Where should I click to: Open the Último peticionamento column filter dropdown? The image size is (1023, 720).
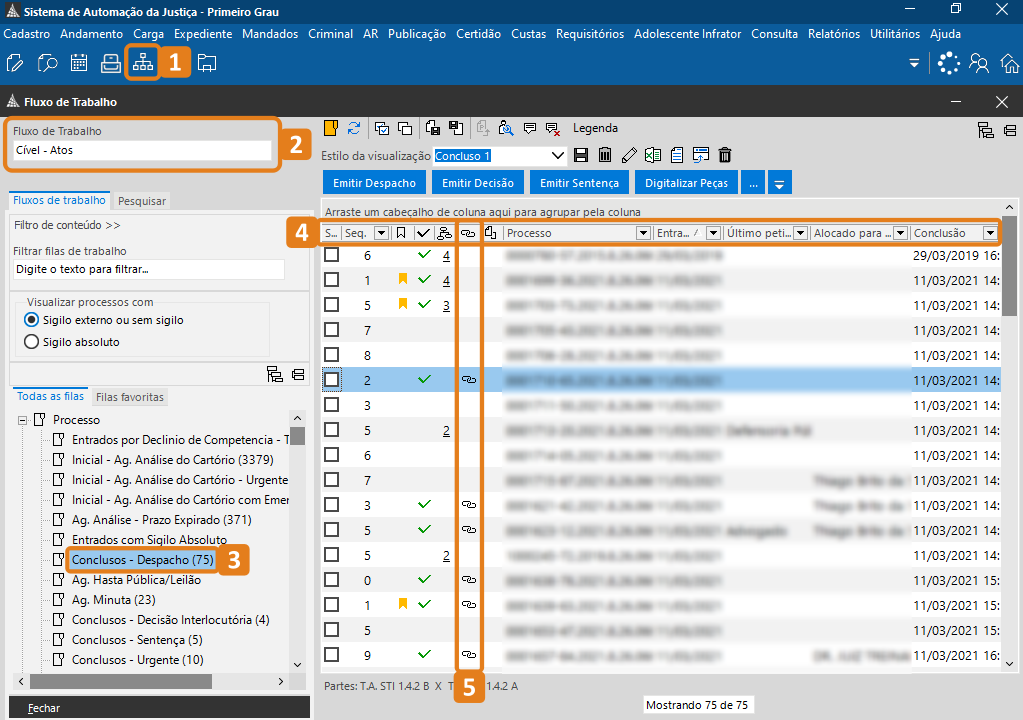pyautogui.click(x=801, y=233)
